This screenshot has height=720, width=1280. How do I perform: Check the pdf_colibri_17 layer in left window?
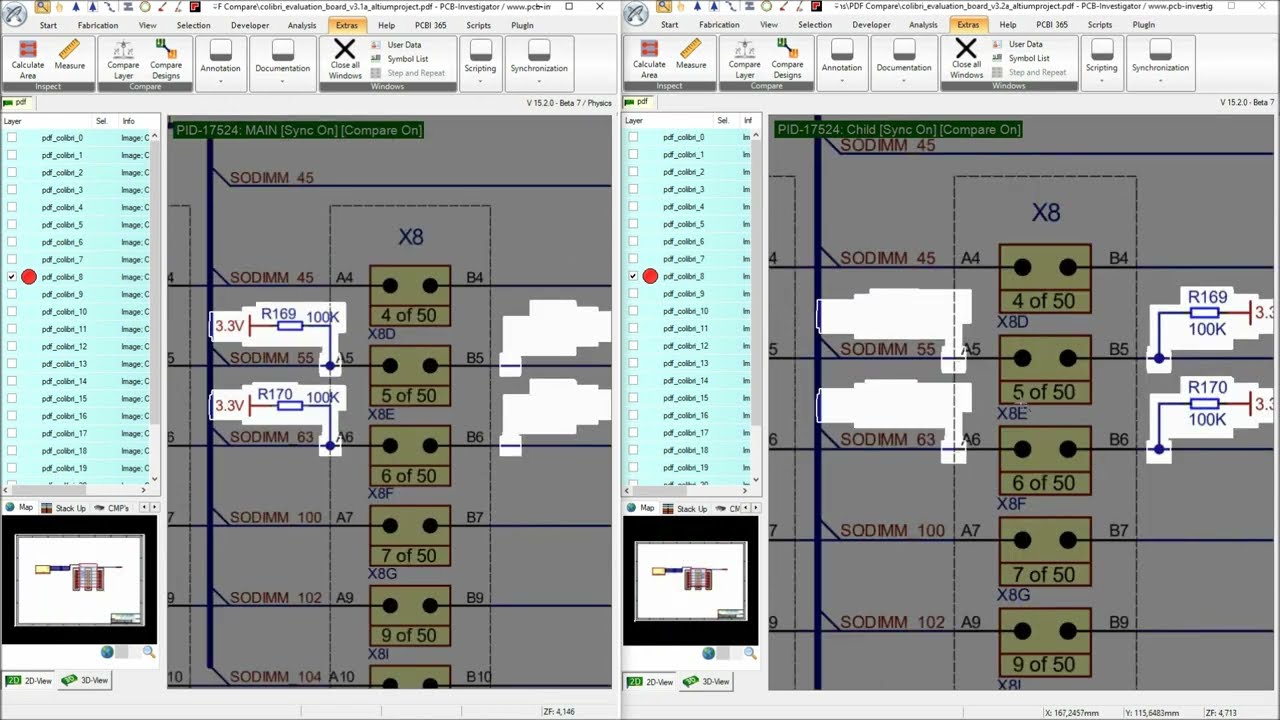(x=12, y=433)
